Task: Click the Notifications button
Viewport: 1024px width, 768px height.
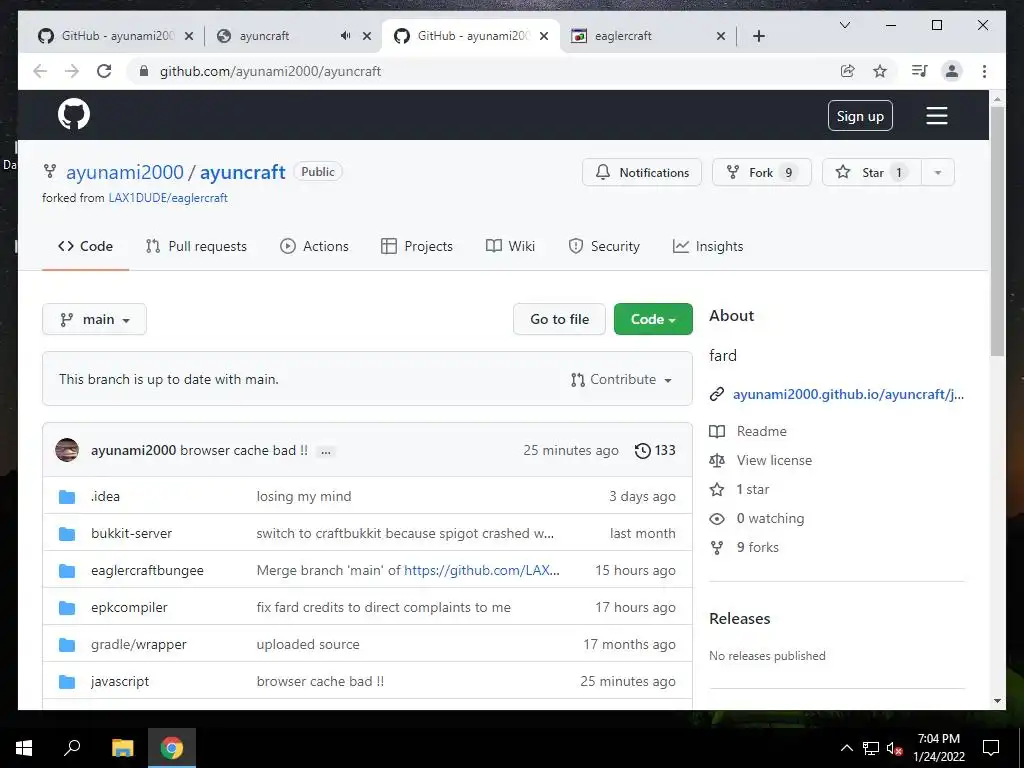Action: pos(642,172)
